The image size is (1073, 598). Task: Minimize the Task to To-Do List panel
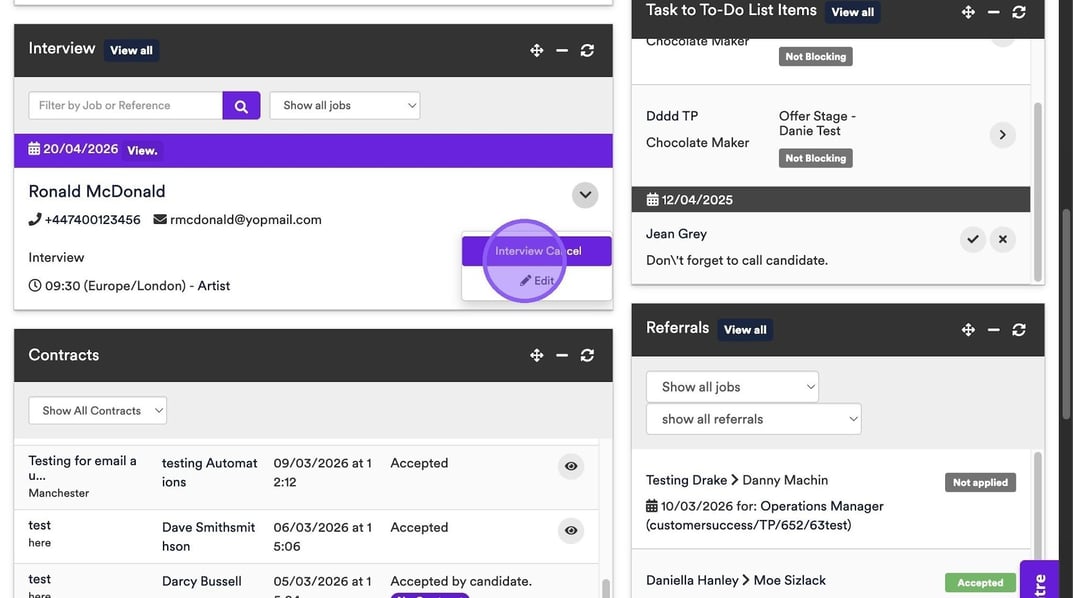pyautogui.click(x=993, y=12)
